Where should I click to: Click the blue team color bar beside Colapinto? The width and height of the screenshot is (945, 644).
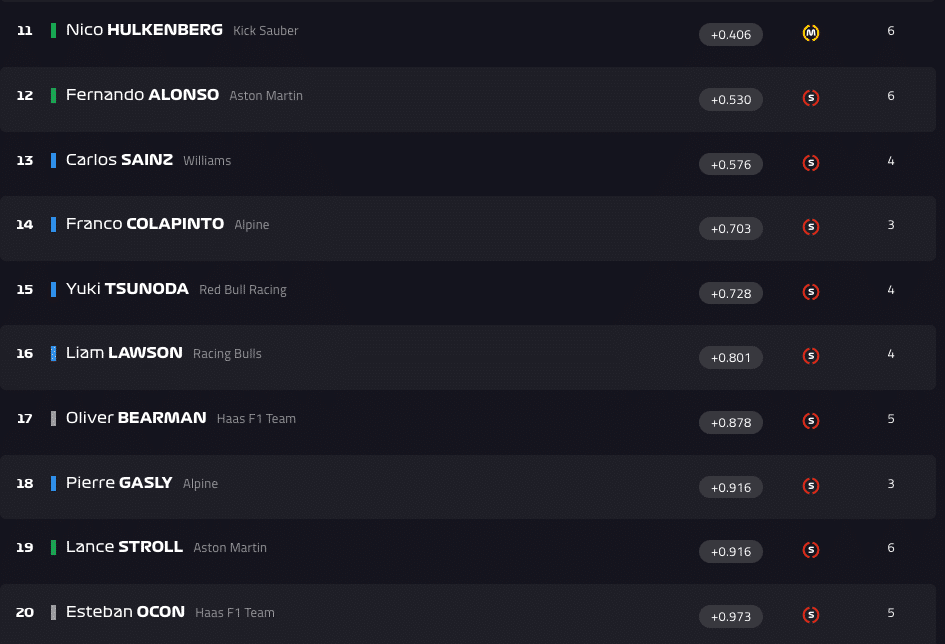[53, 225]
